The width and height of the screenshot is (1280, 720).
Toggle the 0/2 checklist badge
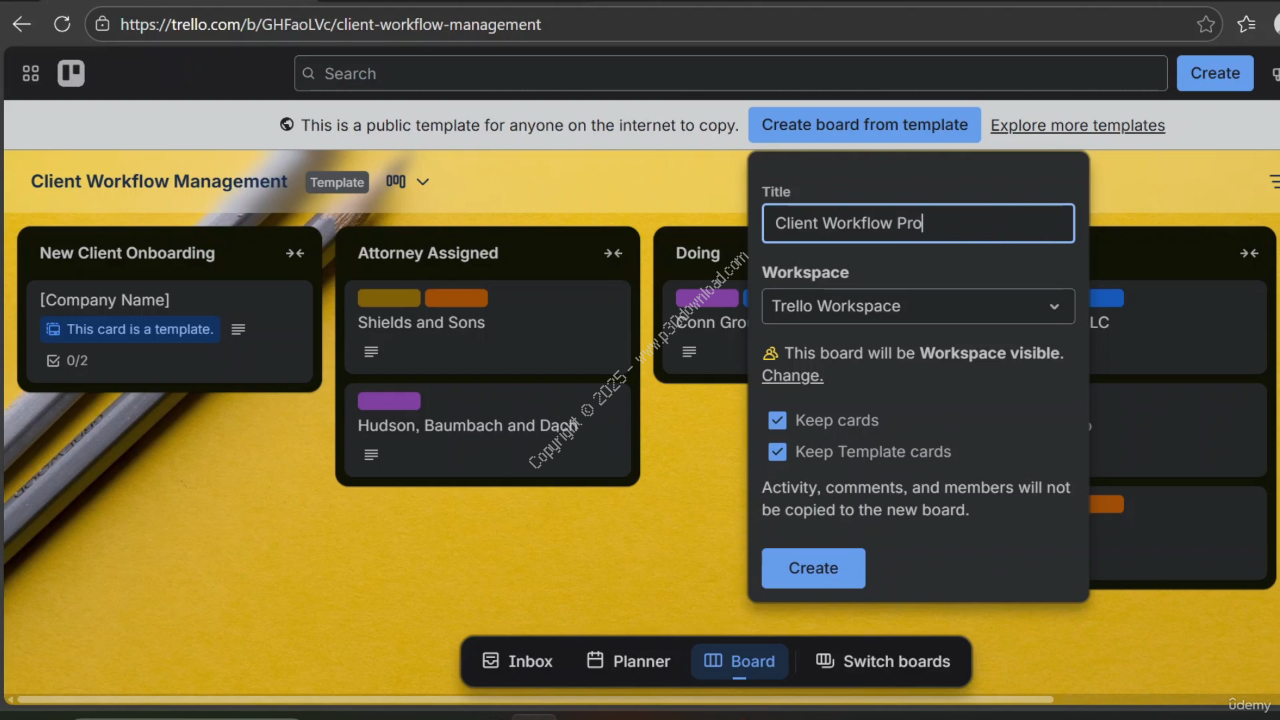[68, 360]
